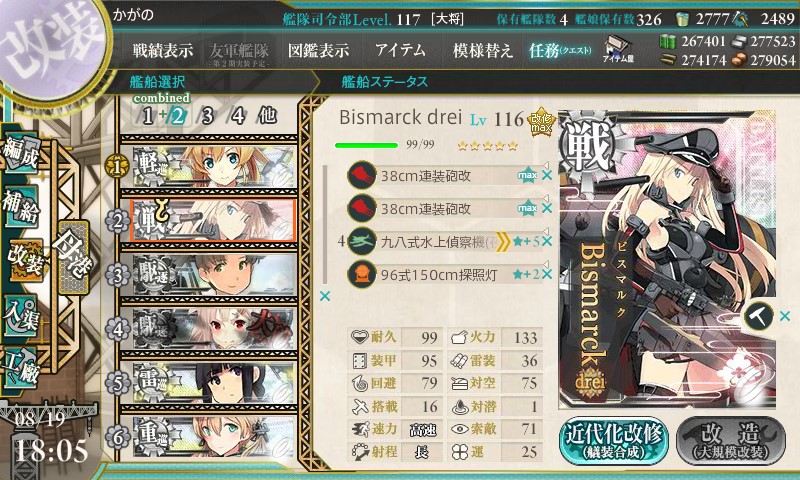
Task: Select fleet 4 tab
Action: pyautogui.click(x=238, y=116)
